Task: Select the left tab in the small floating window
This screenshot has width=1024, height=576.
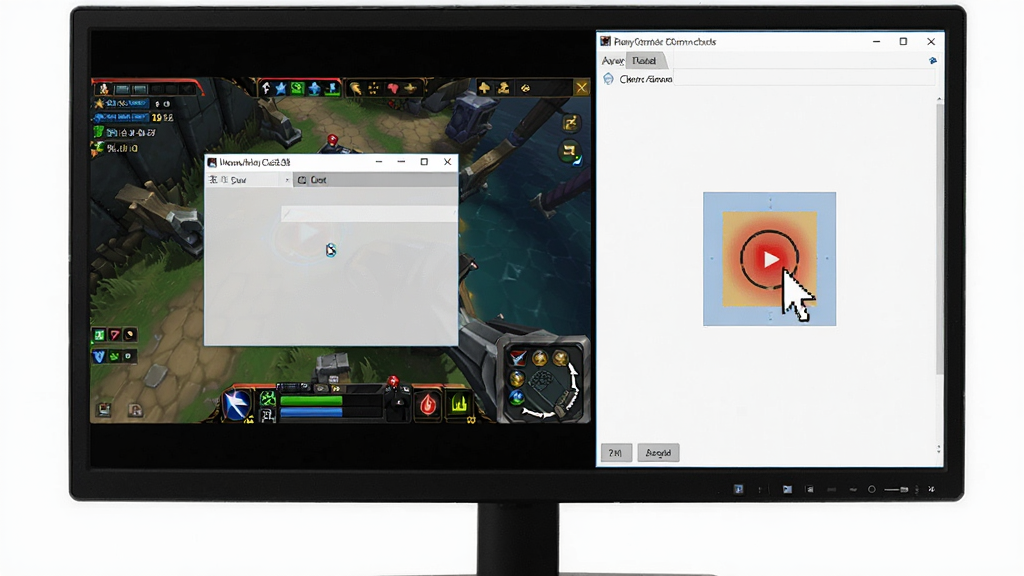Action: pos(248,180)
